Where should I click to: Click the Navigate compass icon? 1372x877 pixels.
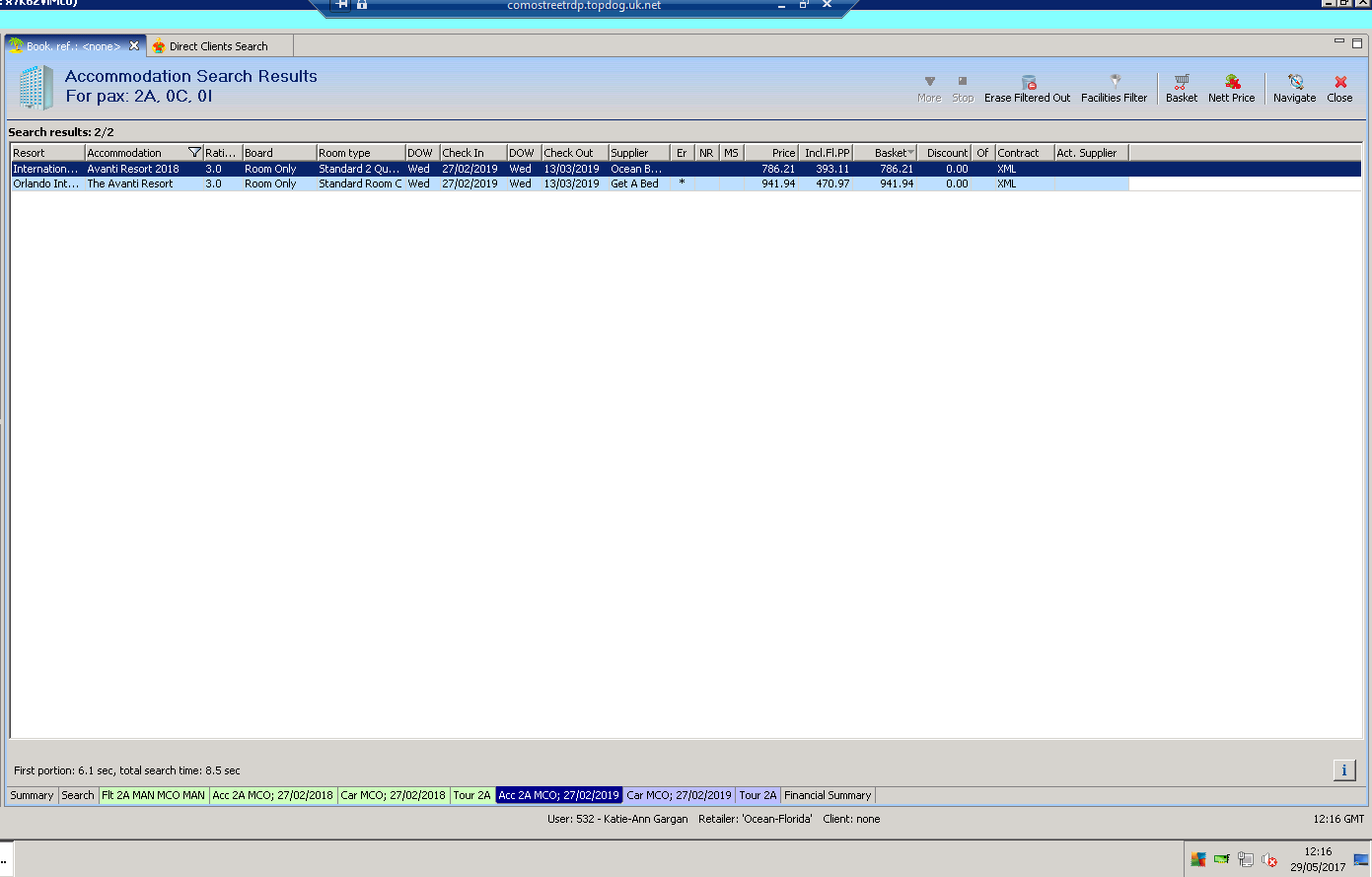click(x=1295, y=82)
